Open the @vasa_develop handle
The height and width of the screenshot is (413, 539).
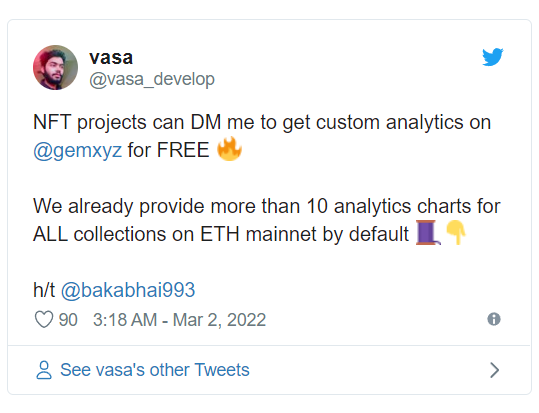152,79
